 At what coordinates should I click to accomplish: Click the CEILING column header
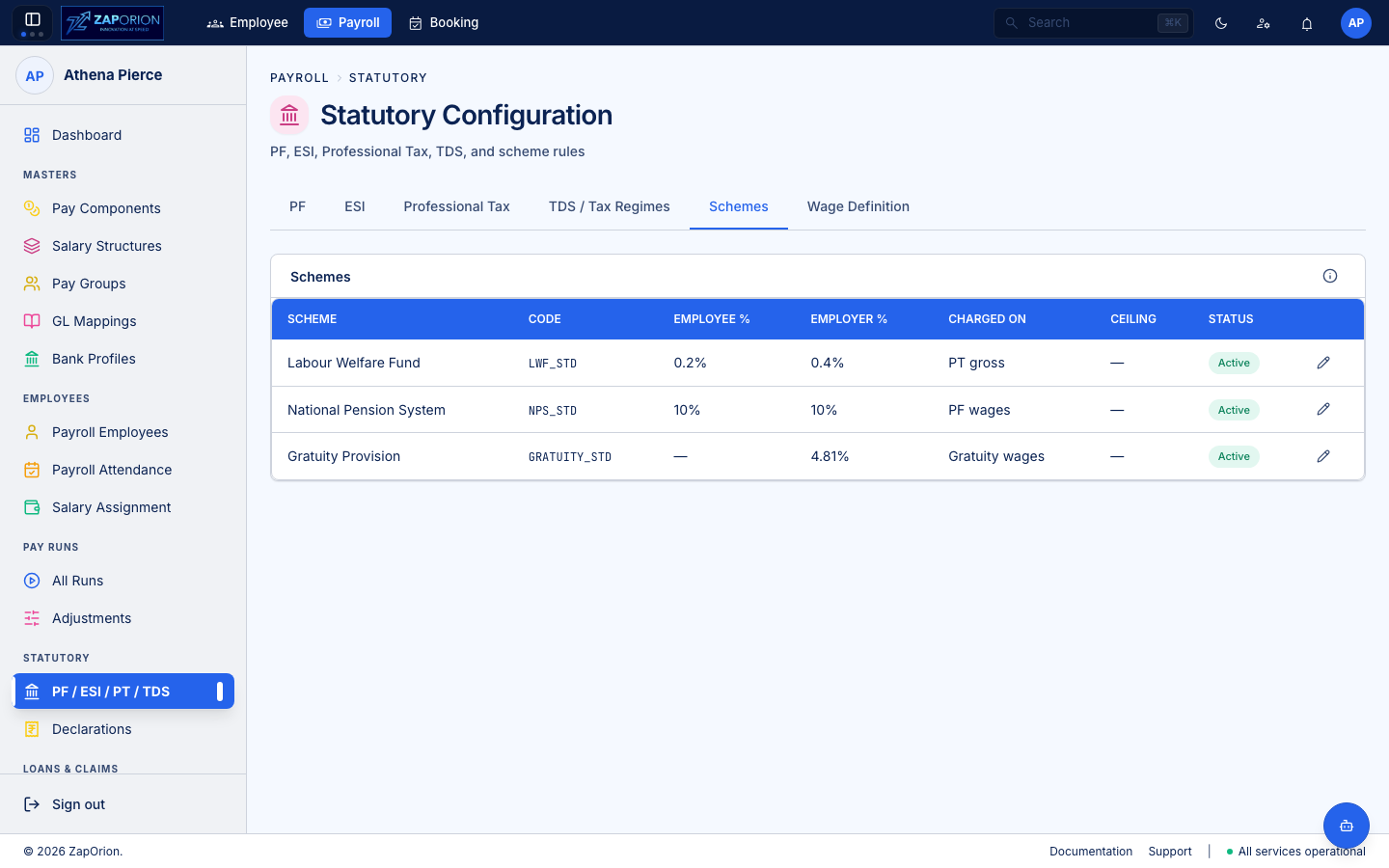[x=1133, y=319]
